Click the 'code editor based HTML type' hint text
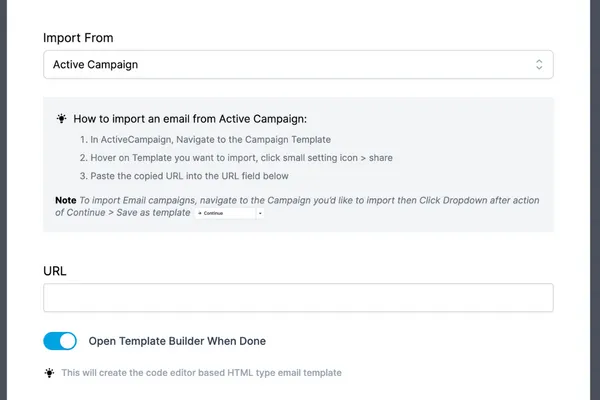The image size is (600, 400). [x=202, y=373]
